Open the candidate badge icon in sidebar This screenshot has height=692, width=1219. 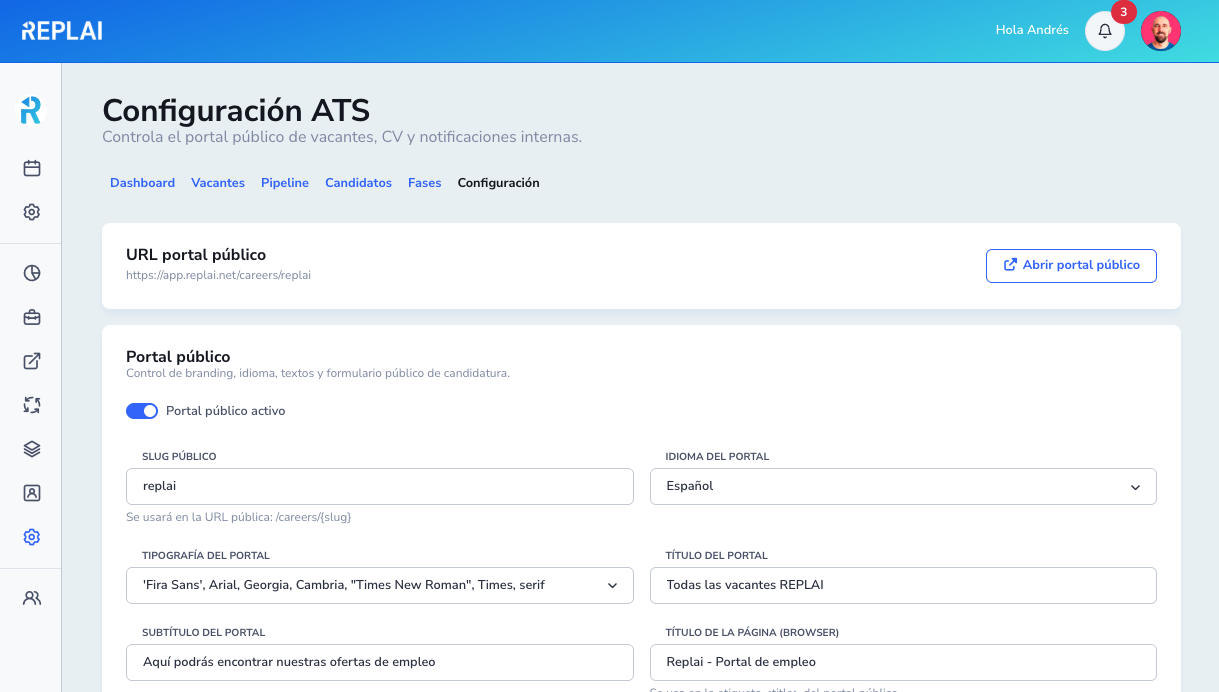click(31, 493)
